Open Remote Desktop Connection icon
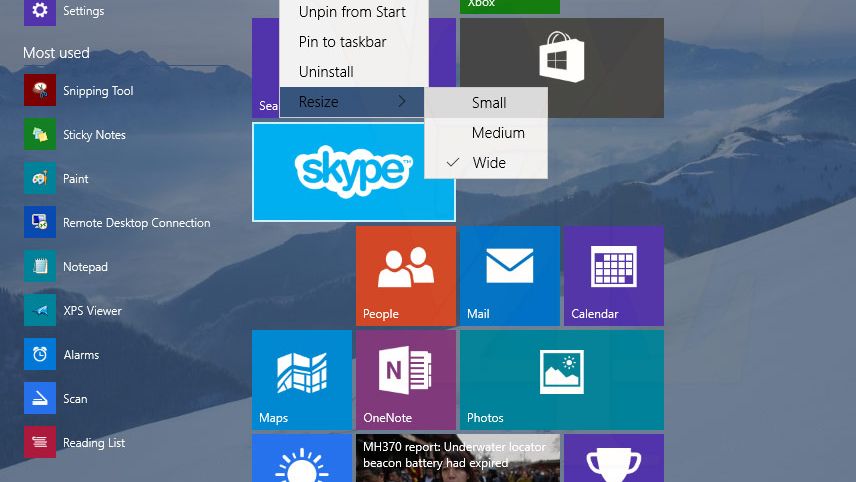 point(40,222)
